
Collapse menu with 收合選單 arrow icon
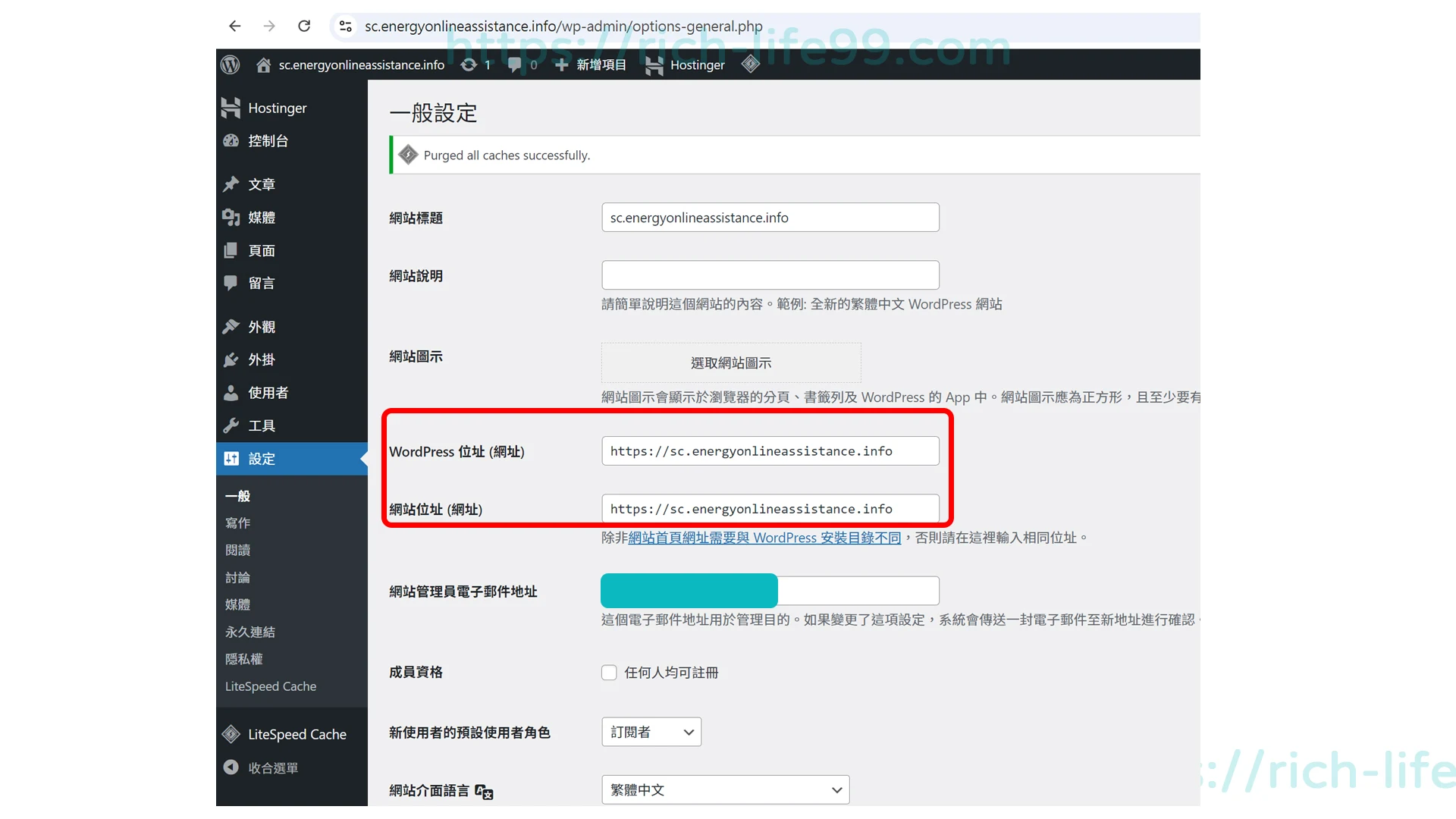coord(231,767)
